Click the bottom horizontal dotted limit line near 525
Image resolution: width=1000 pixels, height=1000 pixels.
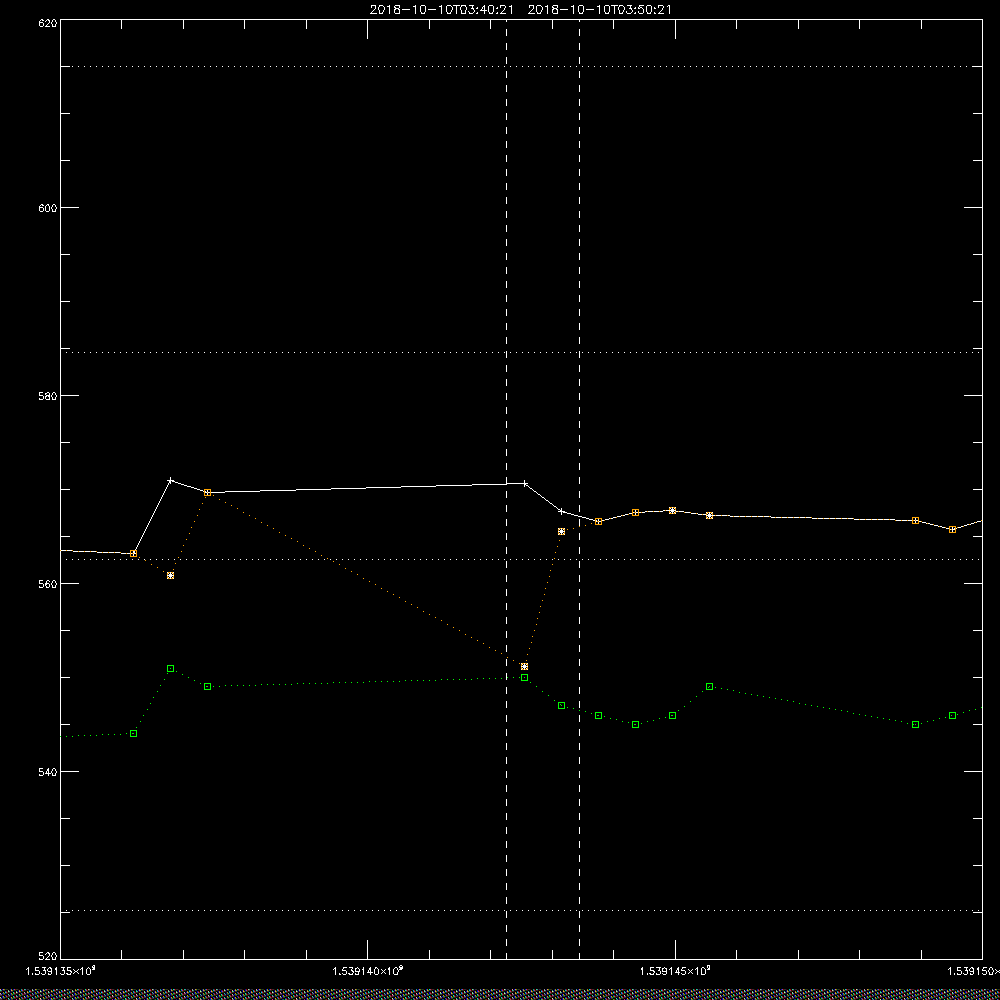click(x=521, y=911)
